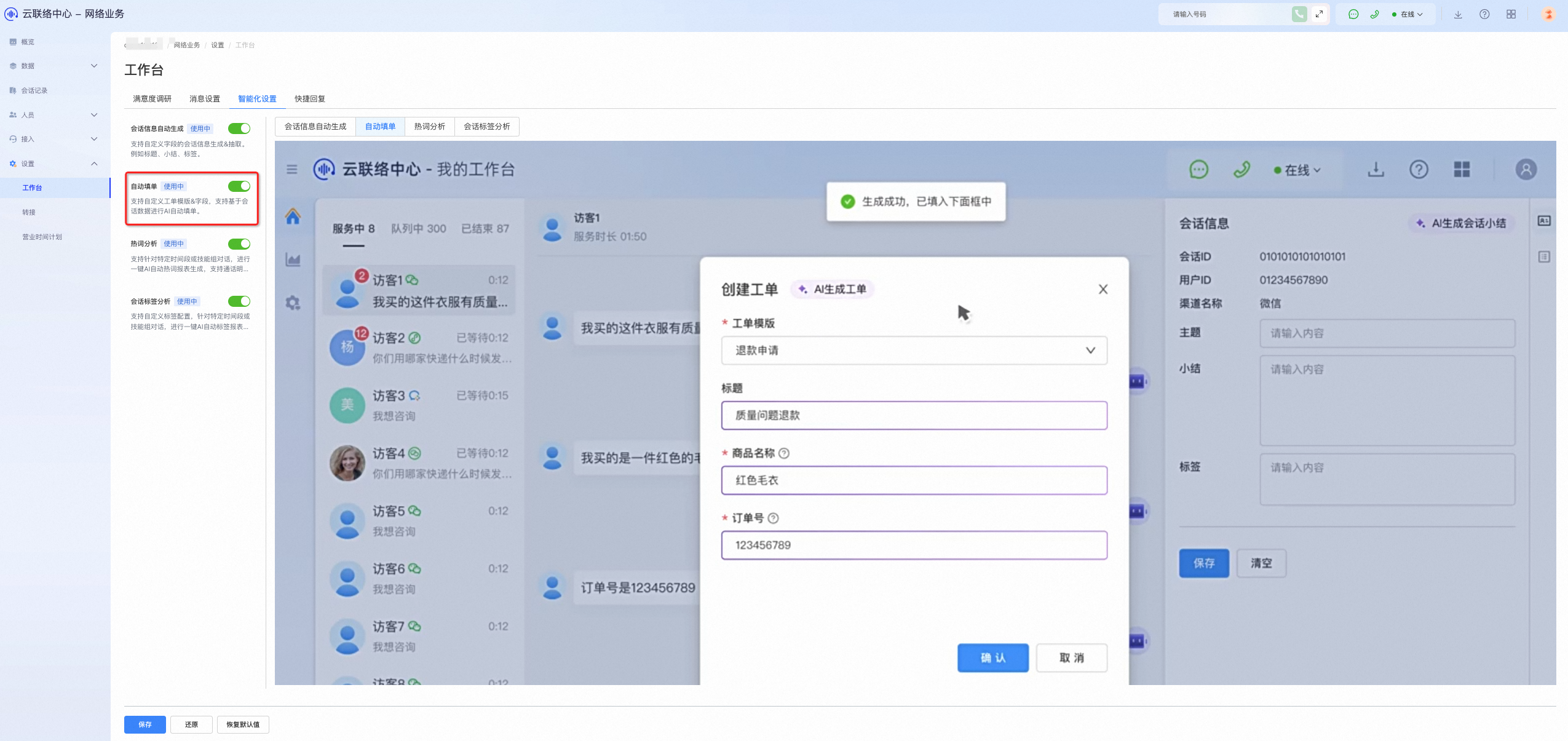This screenshot has height=741, width=1568.
Task: Click the blue 保存 button at the page bottom
Action: [145, 724]
